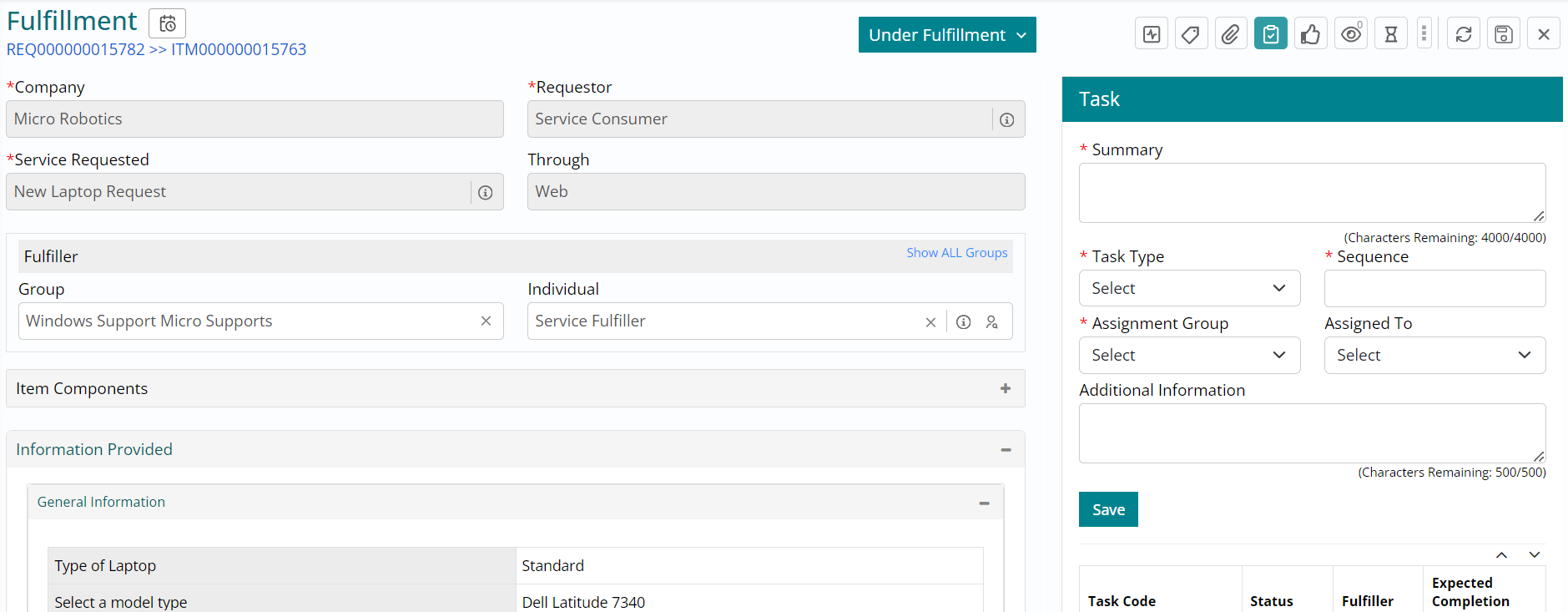This screenshot has width=1568, height=612.
Task: Click the tag icon in toolbar
Action: tap(1191, 34)
